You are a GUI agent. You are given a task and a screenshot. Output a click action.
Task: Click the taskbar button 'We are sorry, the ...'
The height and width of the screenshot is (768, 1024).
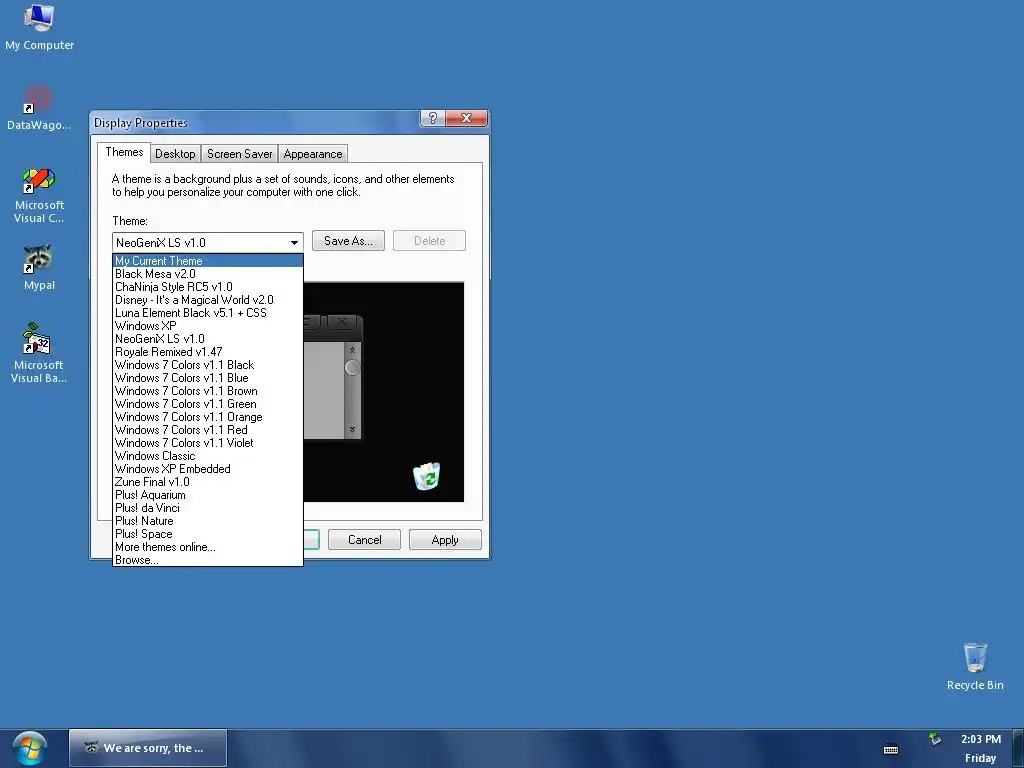pos(148,748)
